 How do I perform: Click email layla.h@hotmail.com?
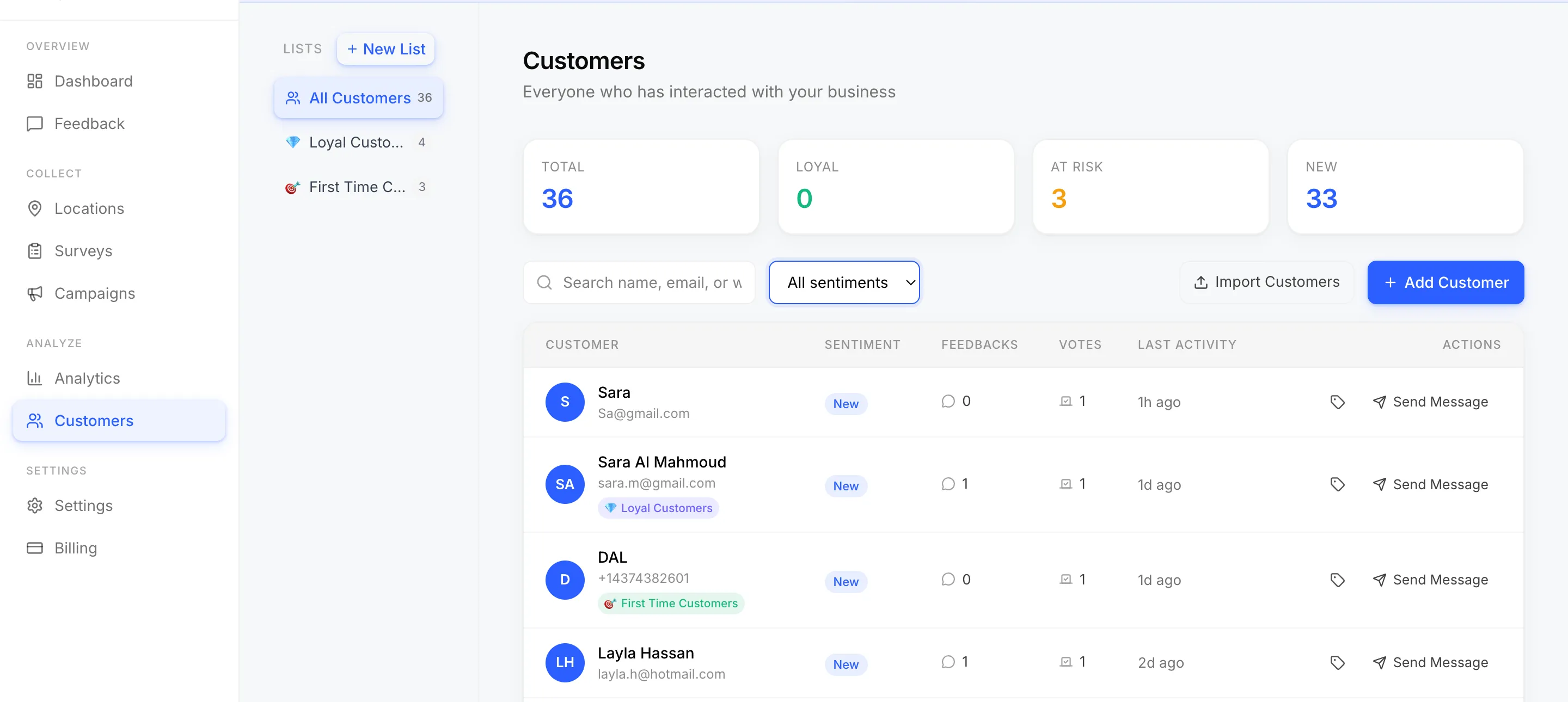[x=661, y=675]
